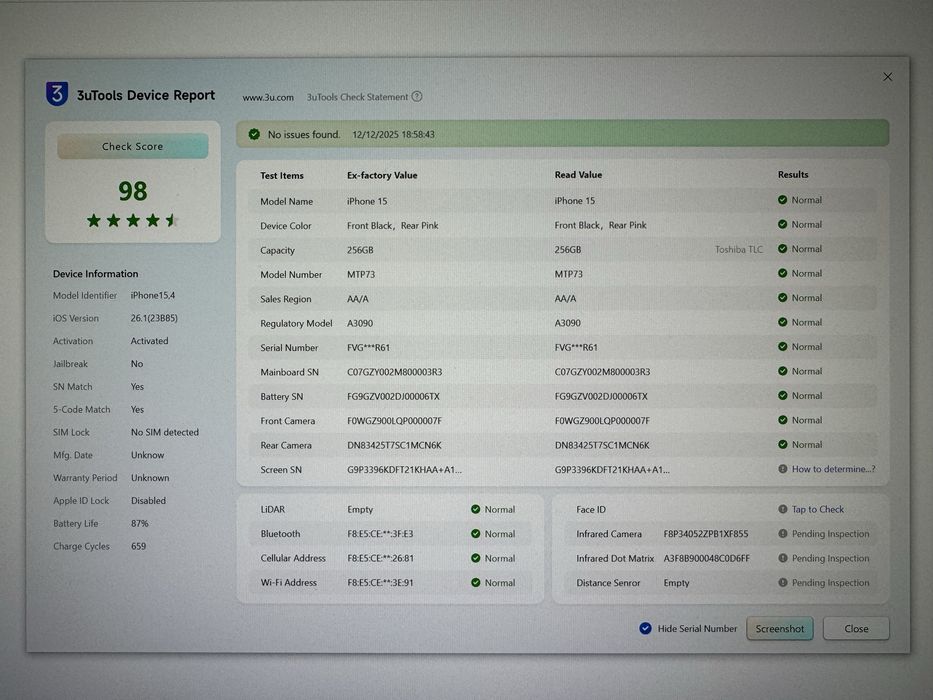Viewport: 933px width, 700px height.
Task: Click the Model Number ex-factory value MTP73
Action: (x=361, y=274)
